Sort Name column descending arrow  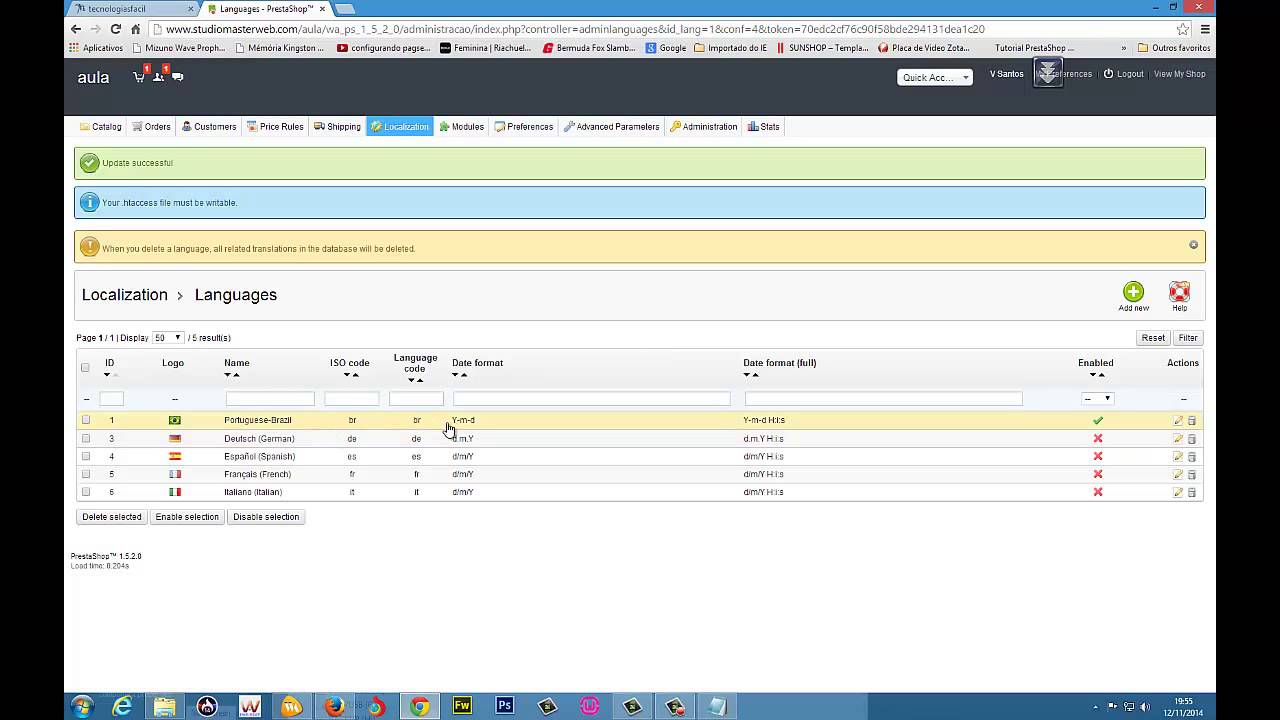tap(227, 375)
